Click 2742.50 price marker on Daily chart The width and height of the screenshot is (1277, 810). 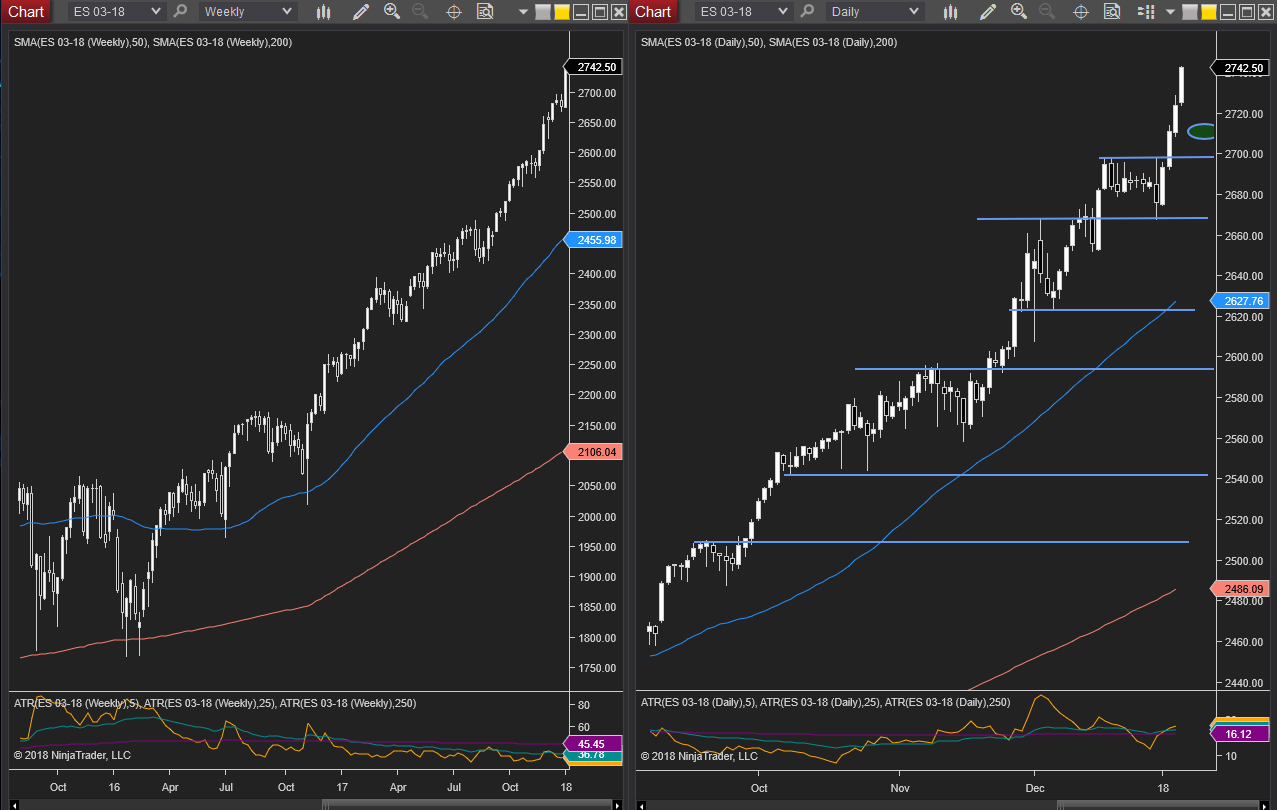pos(1241,68)
